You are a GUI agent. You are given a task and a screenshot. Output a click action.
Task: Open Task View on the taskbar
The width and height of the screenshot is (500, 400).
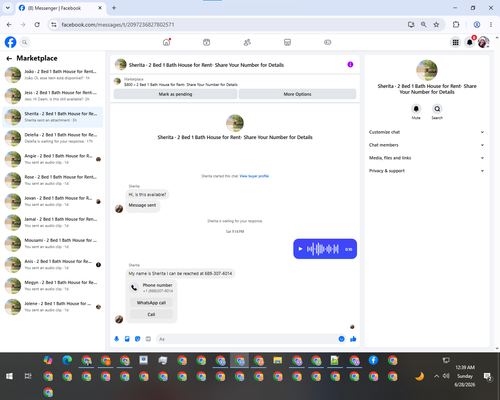(28, 376)
